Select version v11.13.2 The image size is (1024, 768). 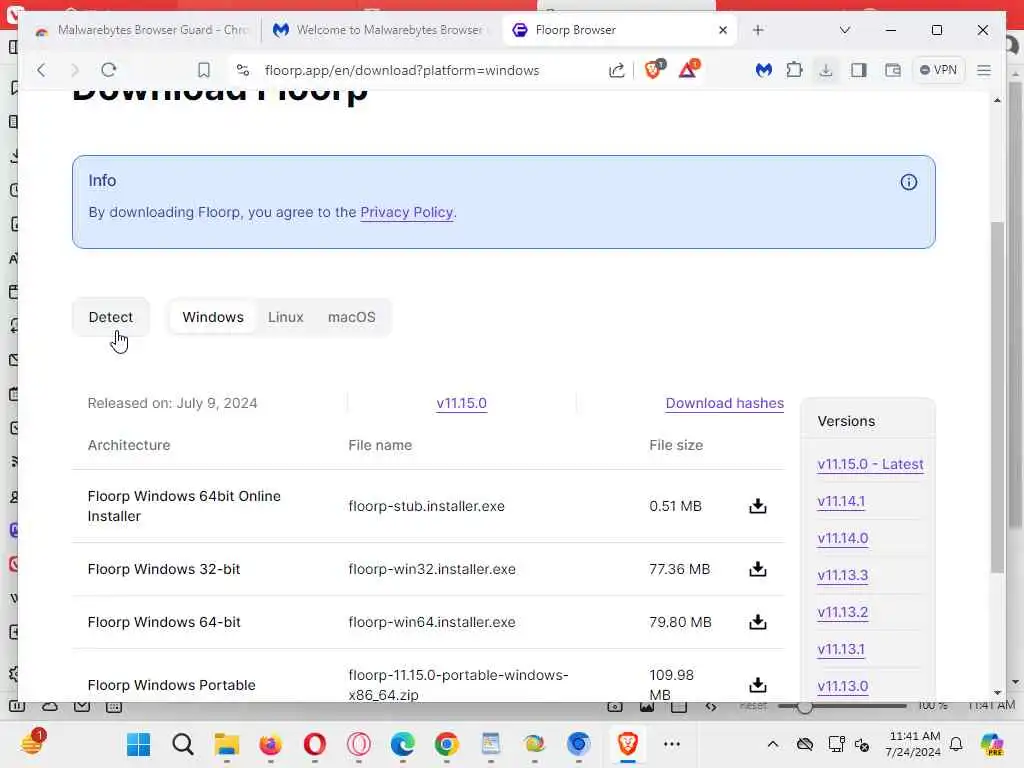(842, 613)
